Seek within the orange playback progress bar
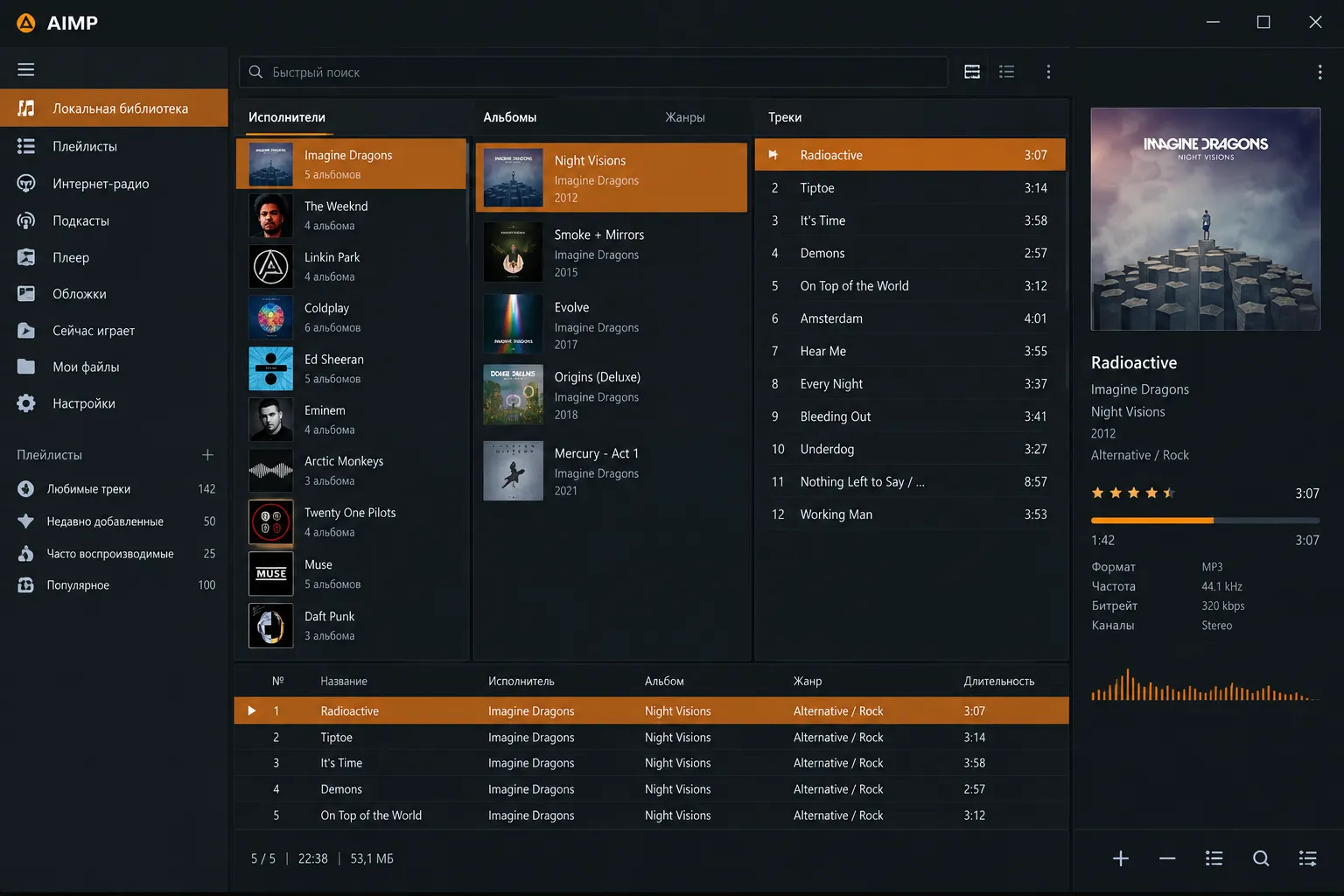The height and width of the screenshot is (896, 1344). (1206, 521)
